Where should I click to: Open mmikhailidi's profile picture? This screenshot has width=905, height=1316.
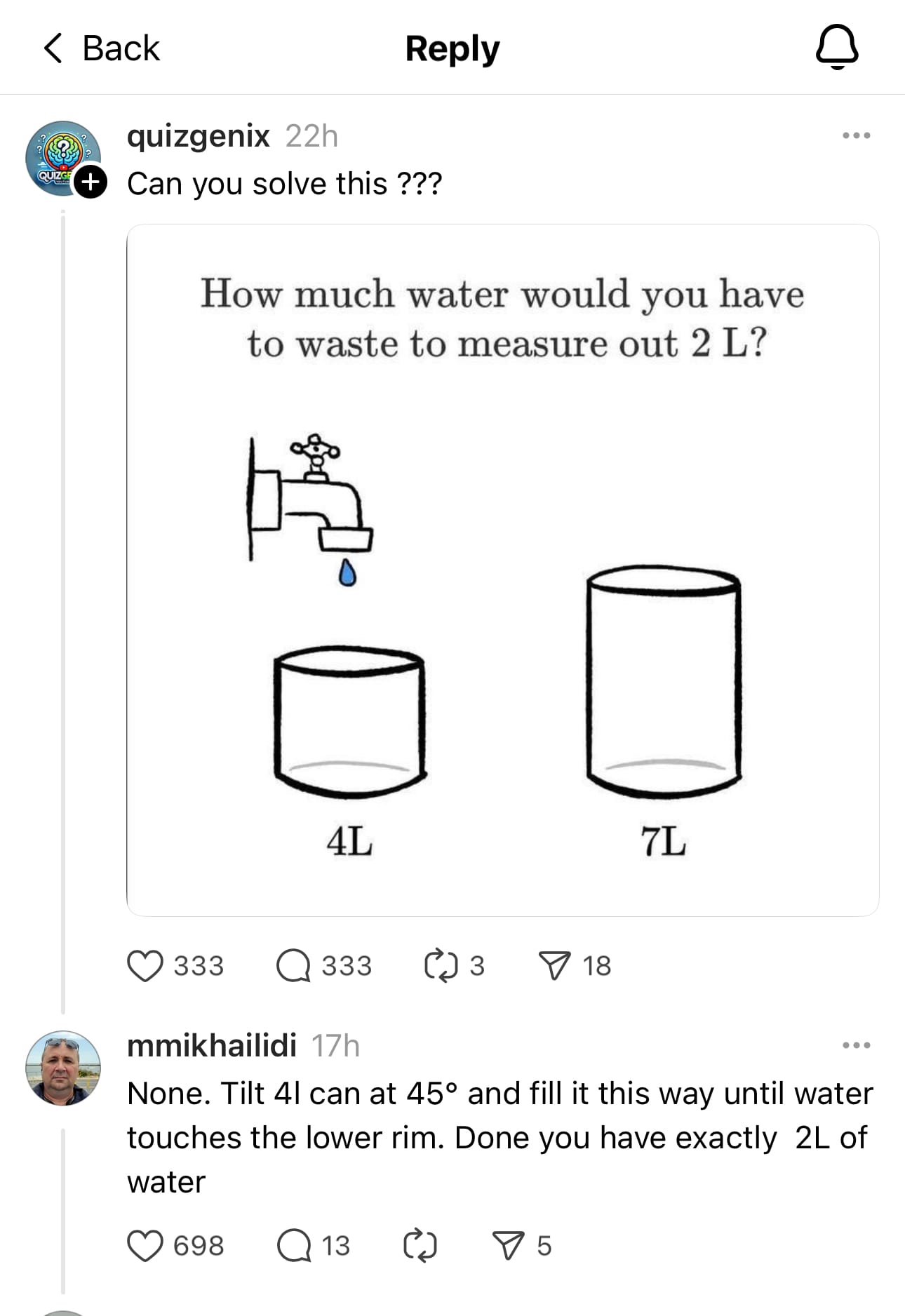click(63, 1068)
